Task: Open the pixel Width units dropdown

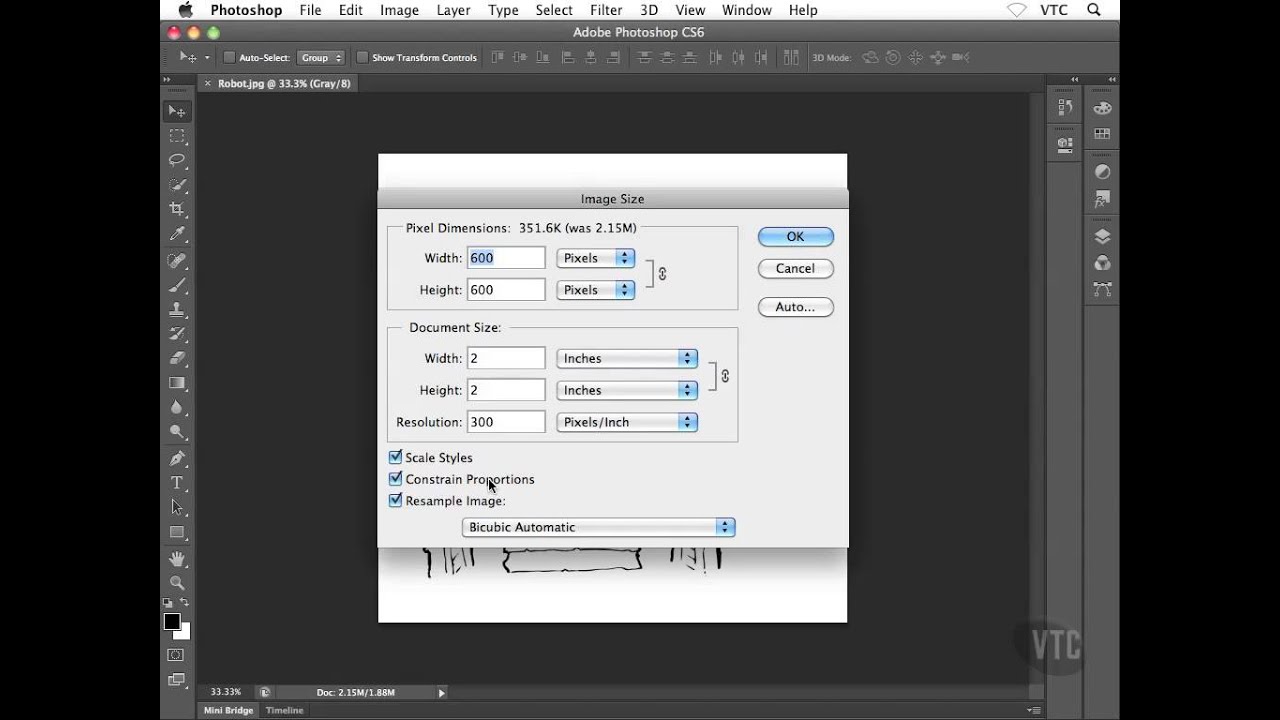Action: pyautogui.click(x=596, y=258)
